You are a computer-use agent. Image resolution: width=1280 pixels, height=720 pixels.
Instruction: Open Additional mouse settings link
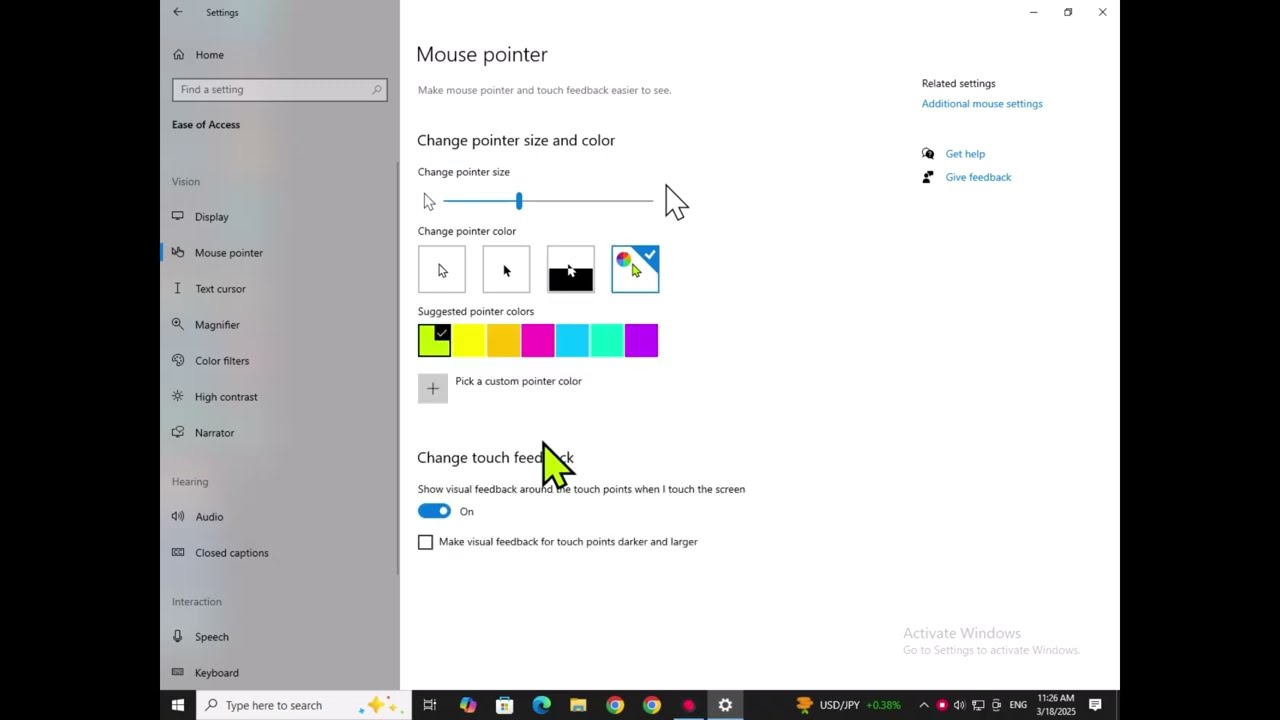click(x=982, y=104)
